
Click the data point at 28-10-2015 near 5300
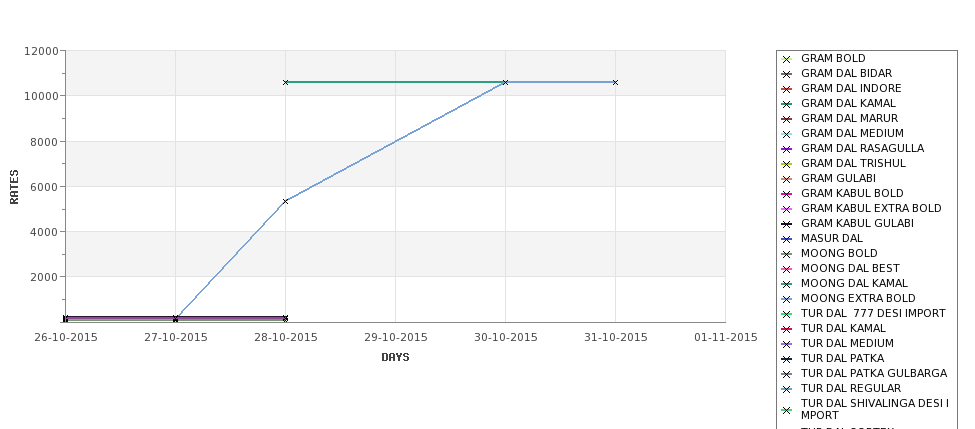click(285, 201)
